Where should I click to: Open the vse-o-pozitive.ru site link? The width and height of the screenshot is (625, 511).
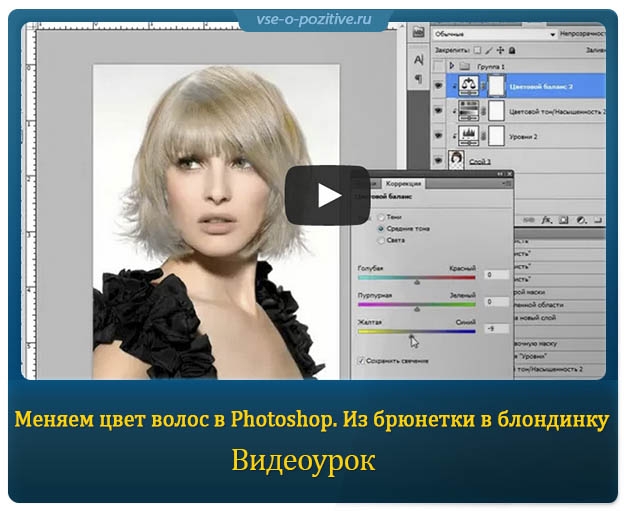pyautogui.click(x=314, y=19)
